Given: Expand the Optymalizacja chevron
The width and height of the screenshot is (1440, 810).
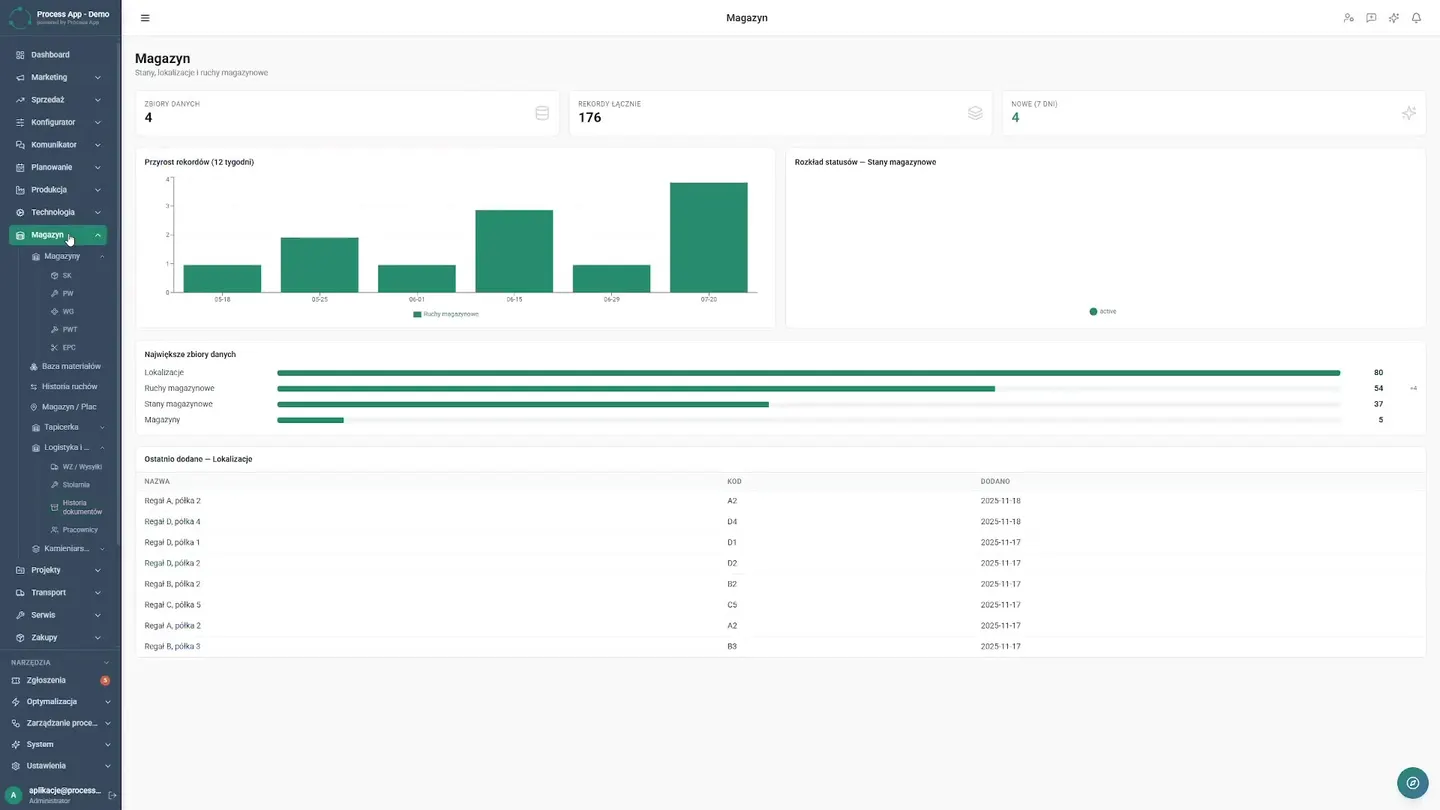Looking at the screenshot, I should coord(108,702).
